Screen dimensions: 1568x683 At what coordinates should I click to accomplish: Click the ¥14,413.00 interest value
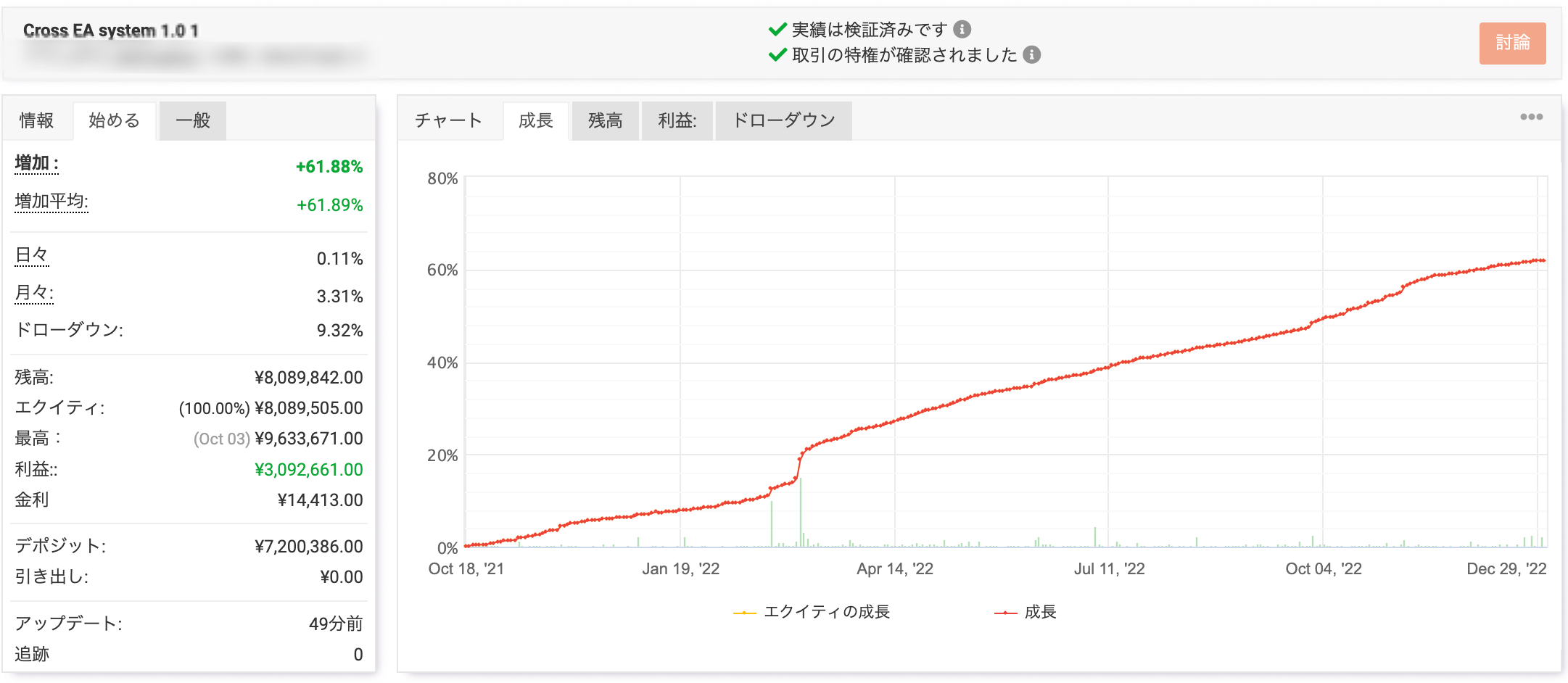[x=321, y=500]
